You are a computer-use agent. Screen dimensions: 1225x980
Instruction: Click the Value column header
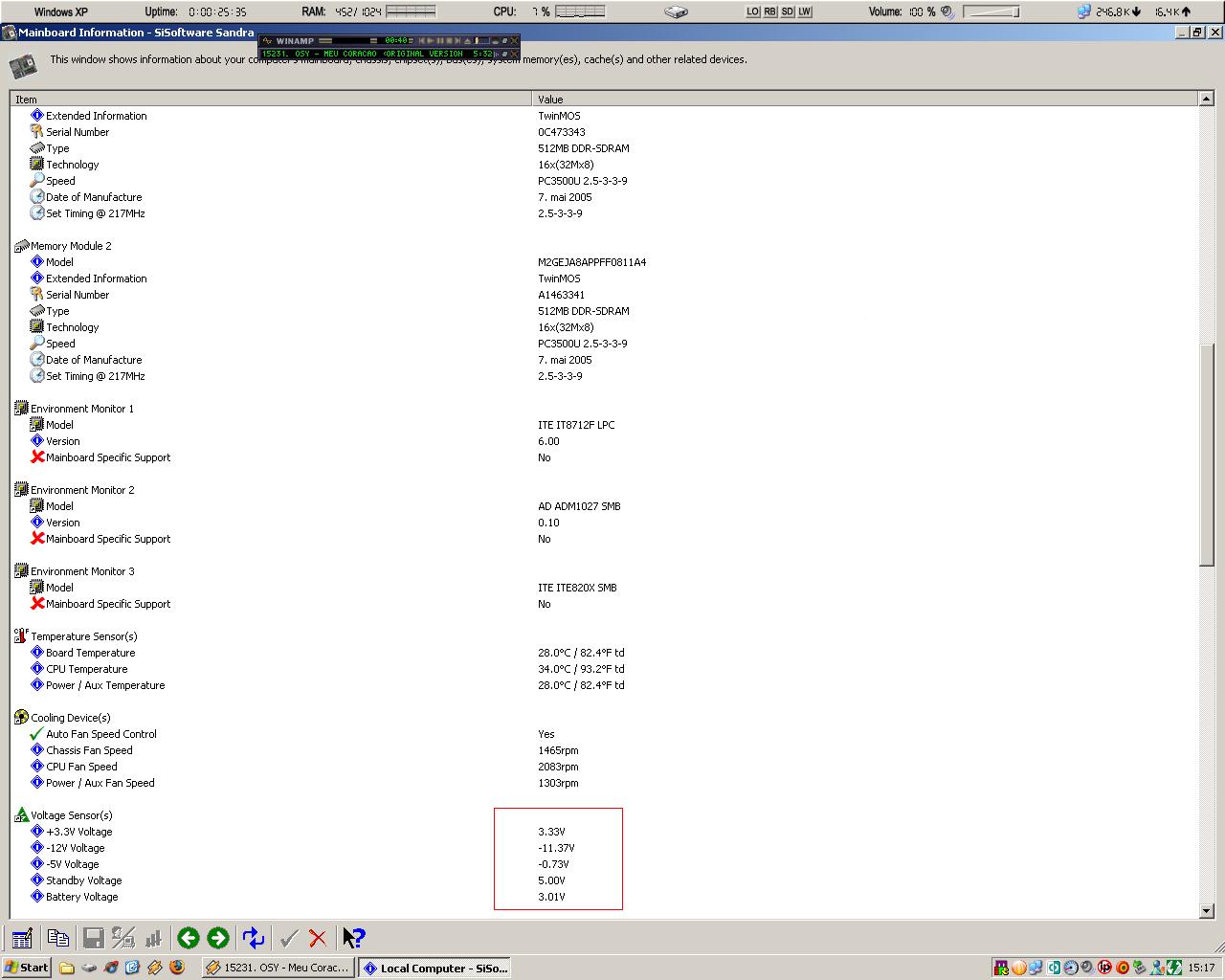pyautogui.click(x=865, y=99)
